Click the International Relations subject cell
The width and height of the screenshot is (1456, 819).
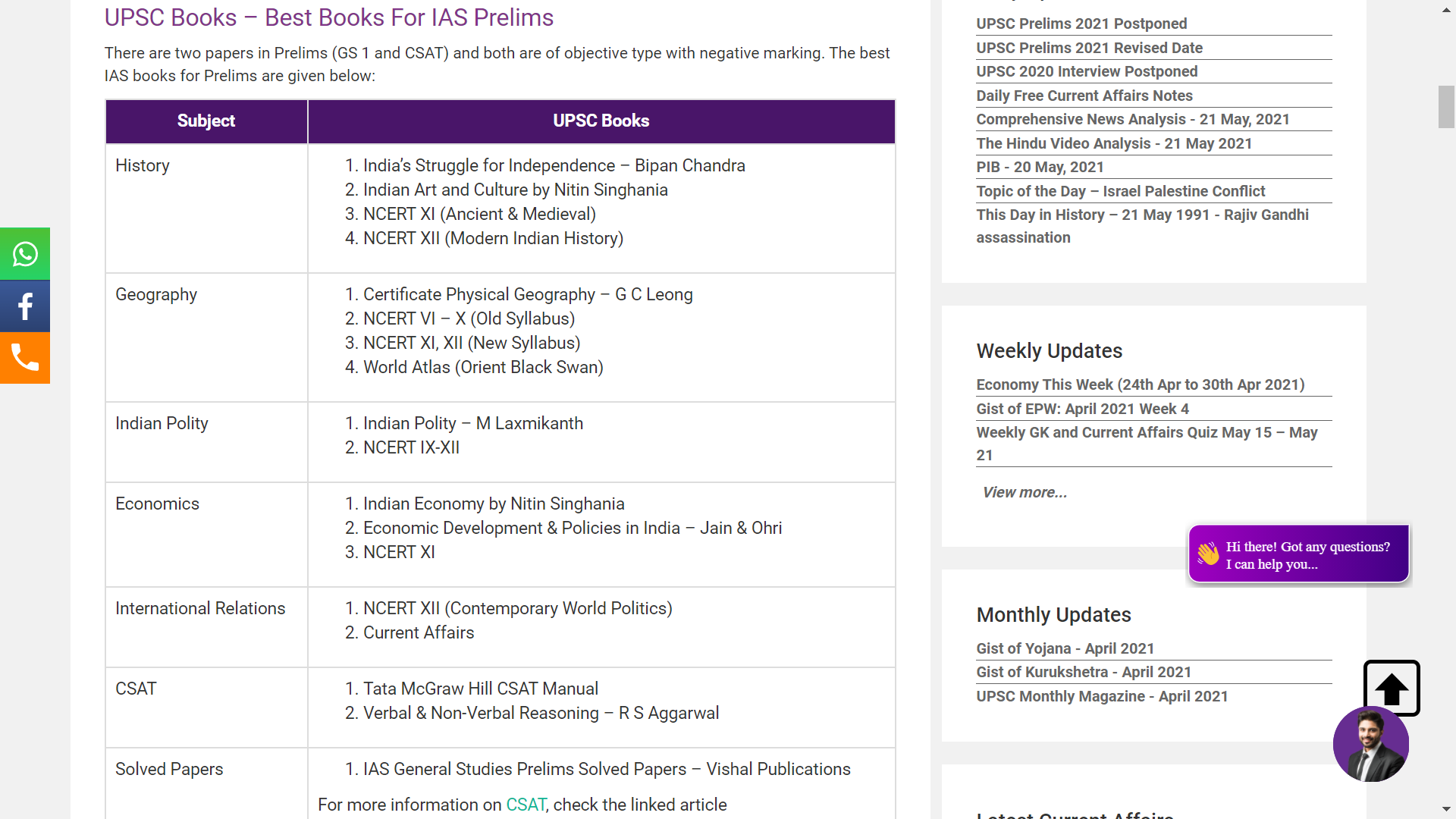[x=206, y=627]
